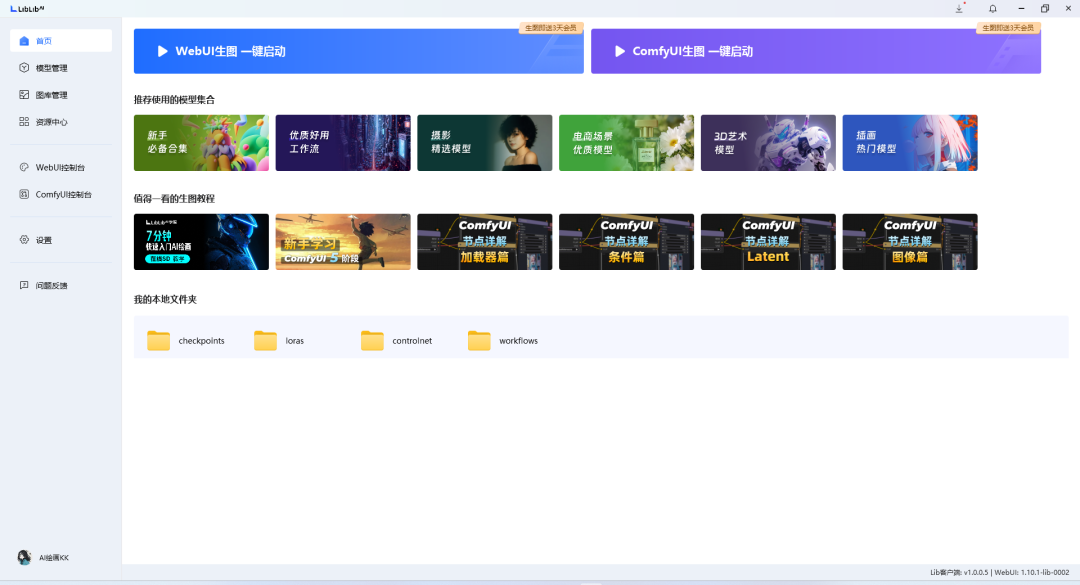Click the home icon in sidebar
This screenshot has height=585, width=1080.
click(24, 41)
